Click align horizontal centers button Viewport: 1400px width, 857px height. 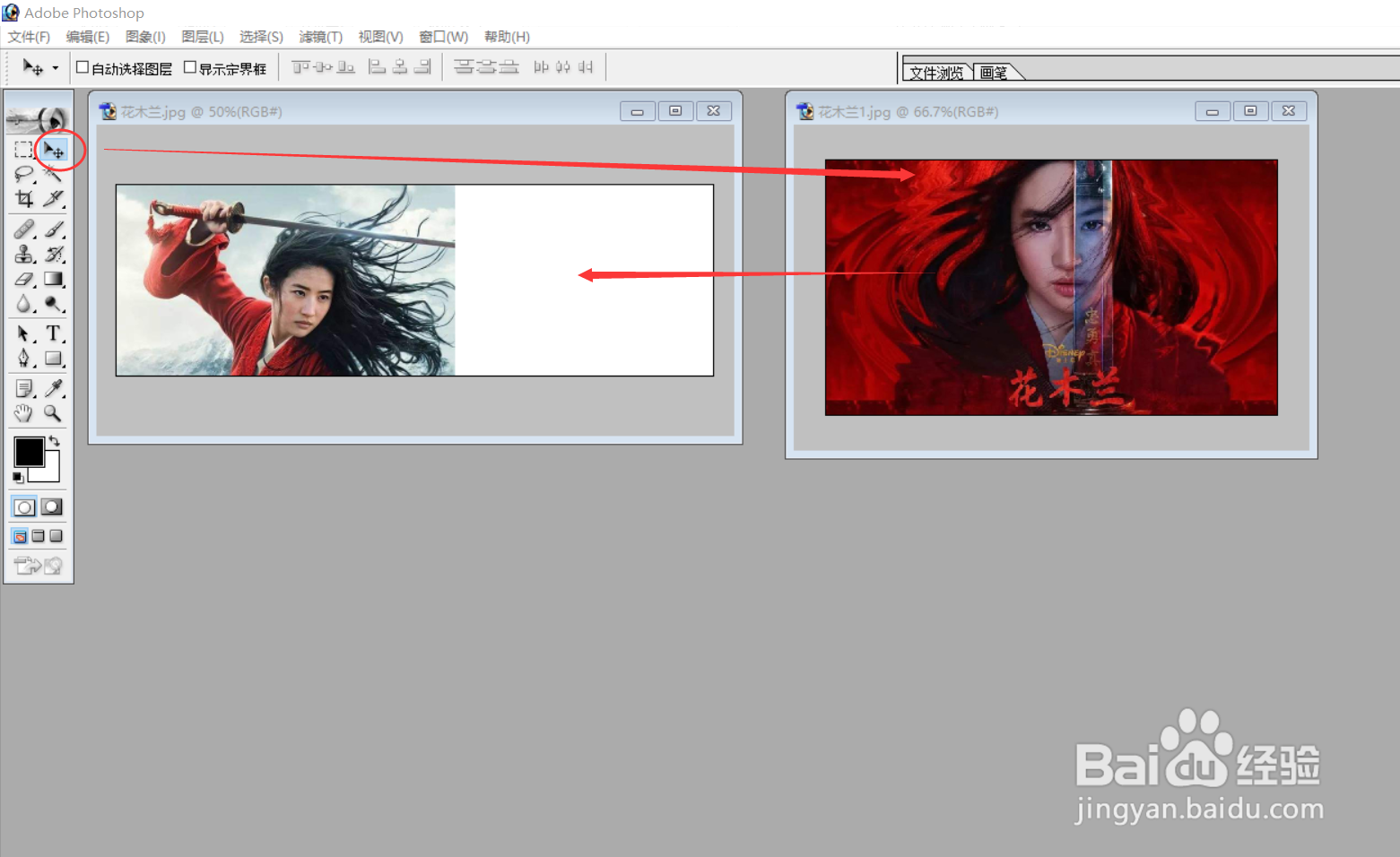coord(400,67)
